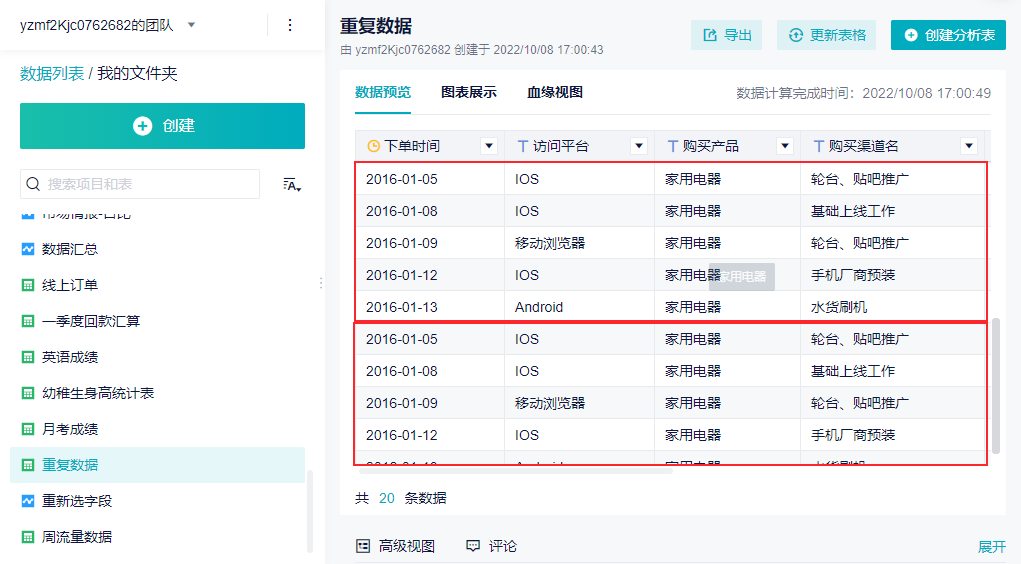This screenshot has height=564, width=1021.
Task: Click the 数据列表 breadcrumb link
Action: [52, 74]
